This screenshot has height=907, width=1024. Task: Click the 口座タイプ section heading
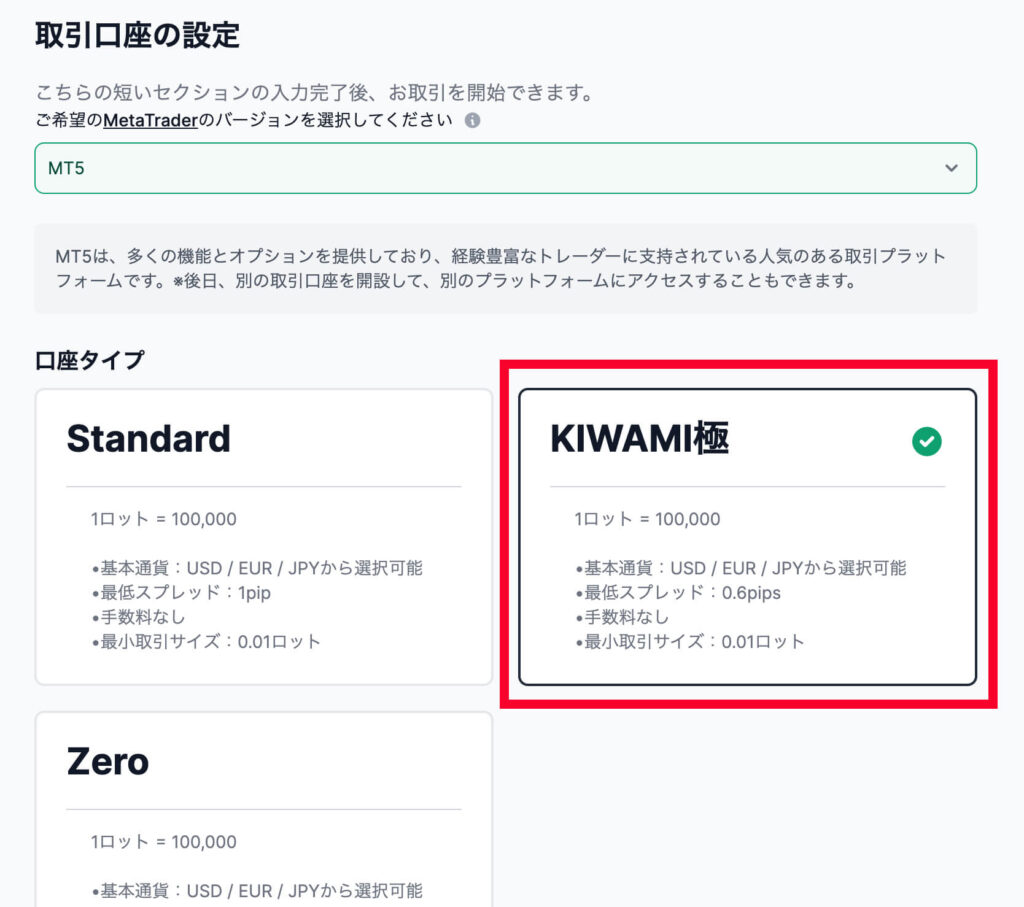89,360
